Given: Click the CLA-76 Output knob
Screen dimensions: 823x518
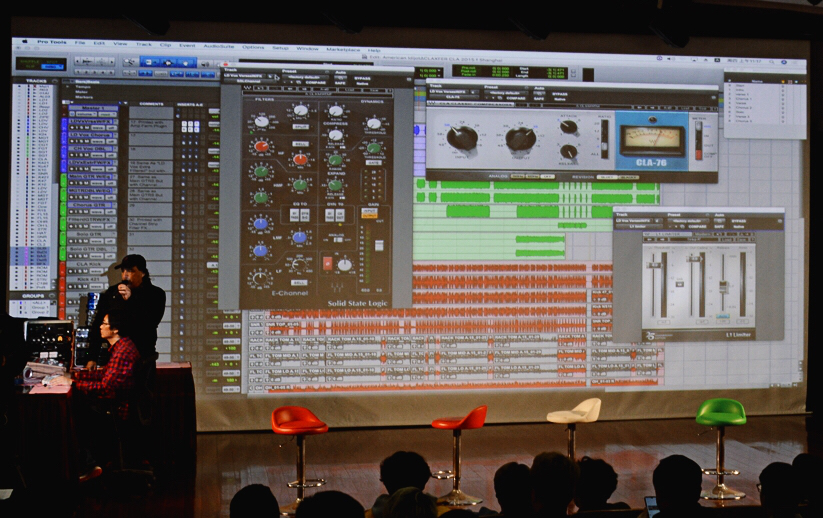Looking at the screenshot, I should pyautogui.click(x=520, y=138).
